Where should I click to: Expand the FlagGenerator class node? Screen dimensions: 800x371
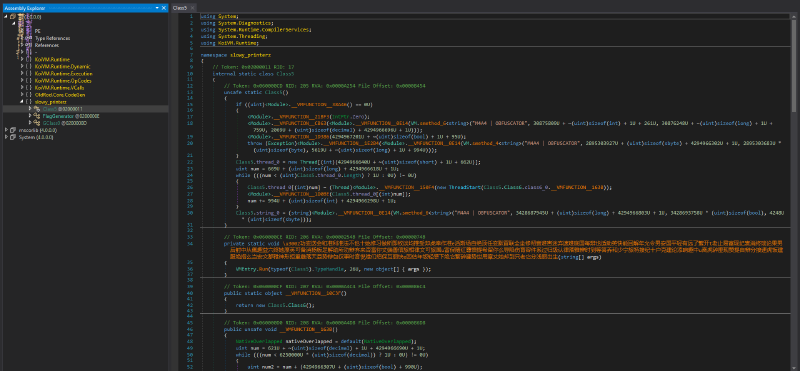click(x=30, y=116)
